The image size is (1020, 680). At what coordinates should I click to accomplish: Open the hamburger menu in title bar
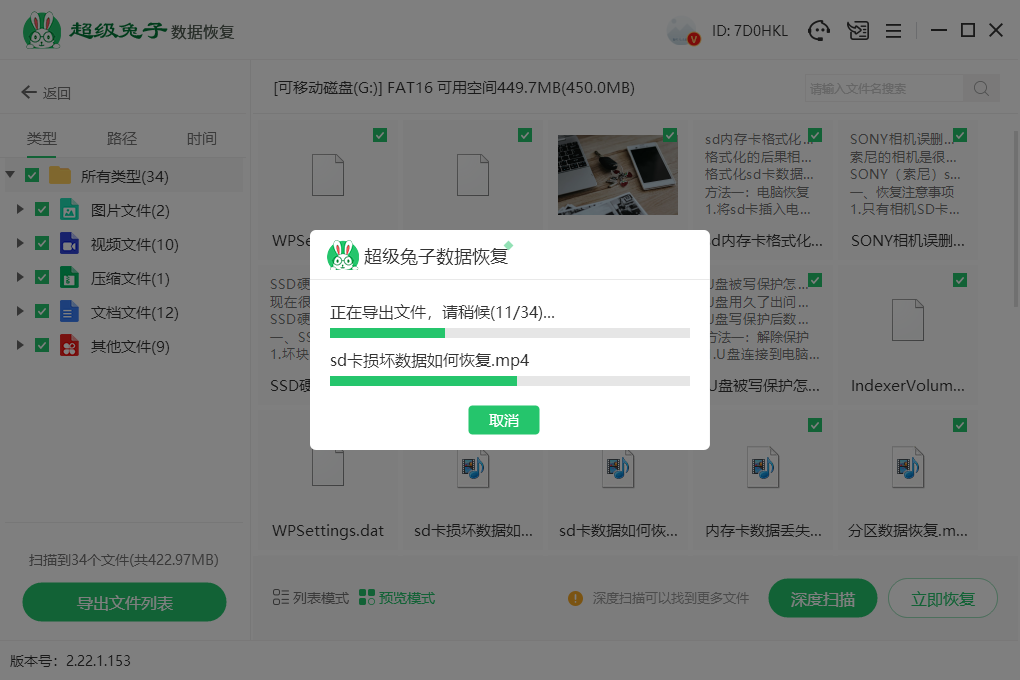894,31
